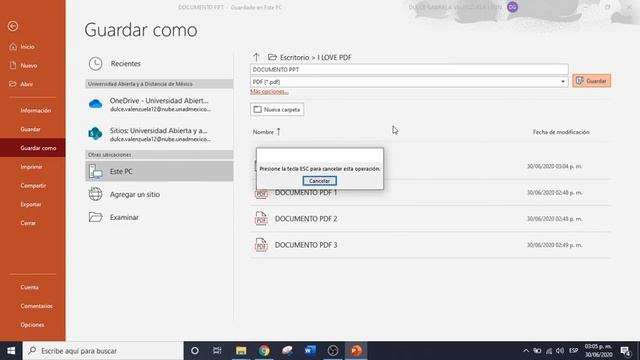Open the notification center icon

point(626,351)
